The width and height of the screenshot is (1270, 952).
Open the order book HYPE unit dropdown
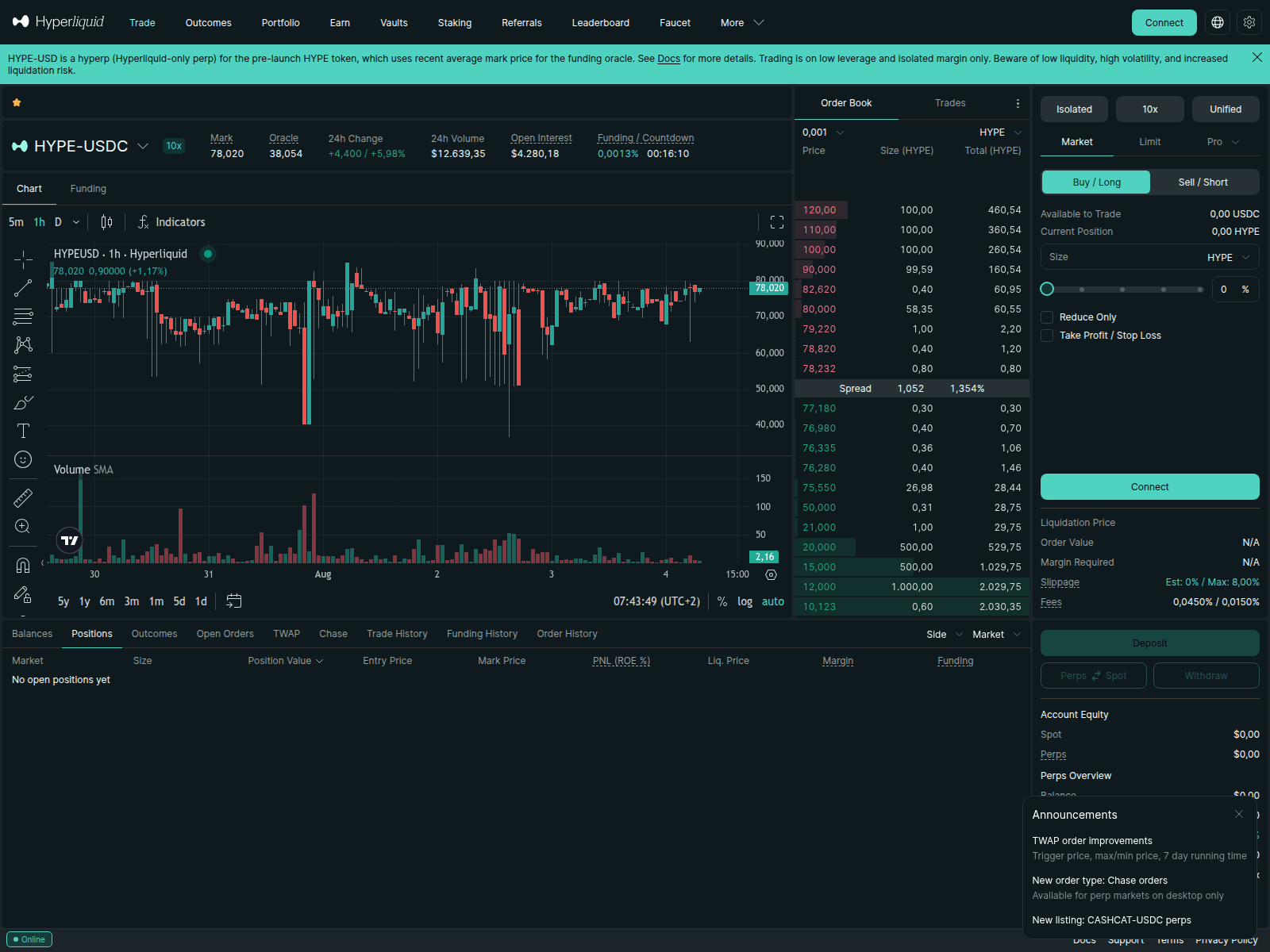(1000, 132)
